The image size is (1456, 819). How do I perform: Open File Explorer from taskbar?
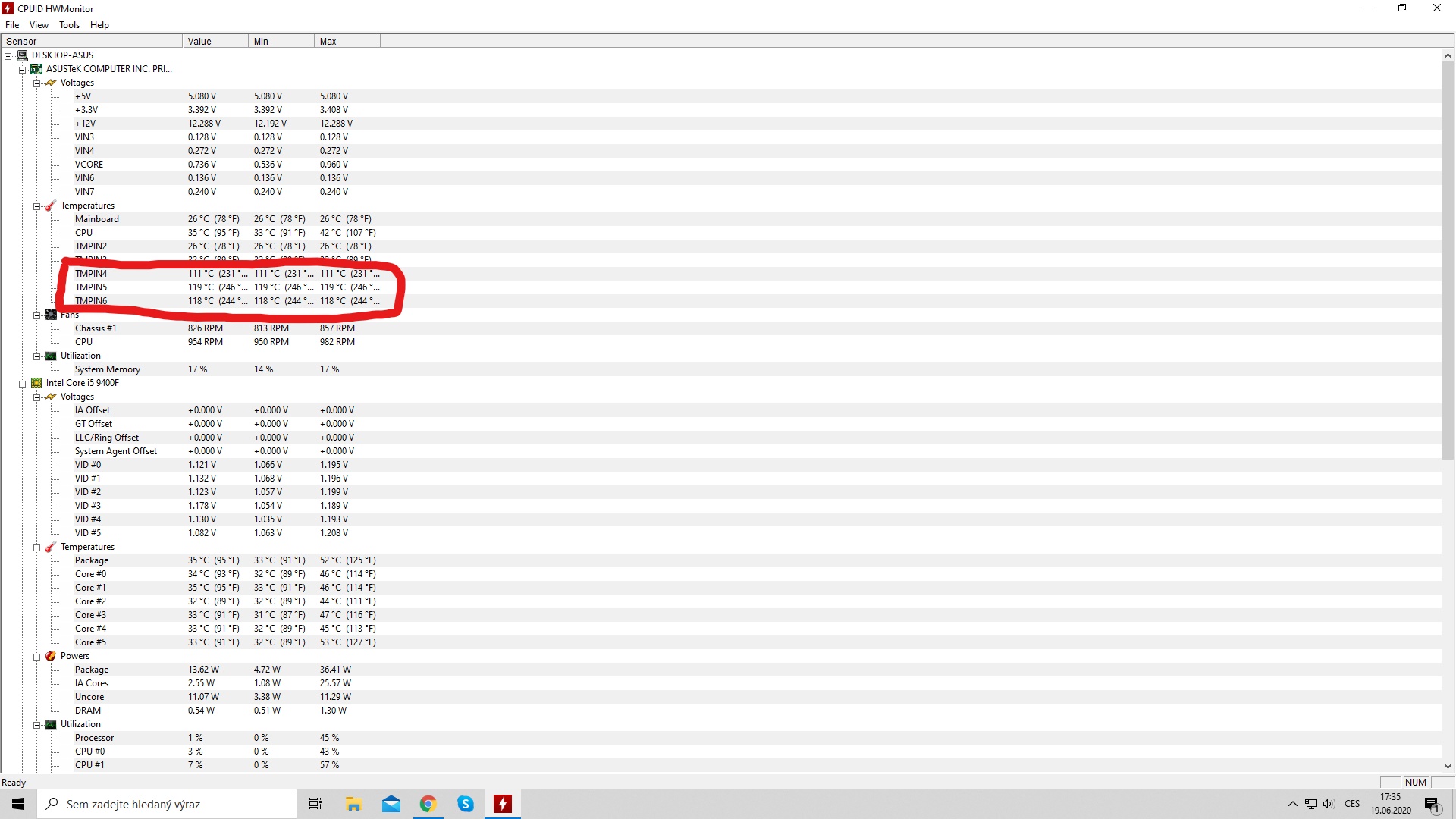tap(353, 804)
